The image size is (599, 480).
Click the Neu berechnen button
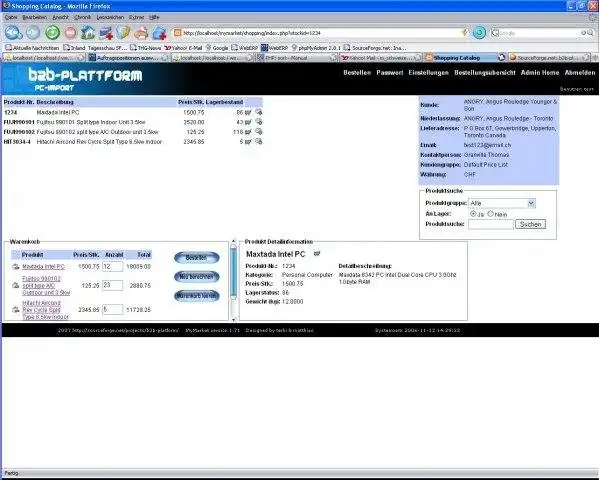coord(197,276)
